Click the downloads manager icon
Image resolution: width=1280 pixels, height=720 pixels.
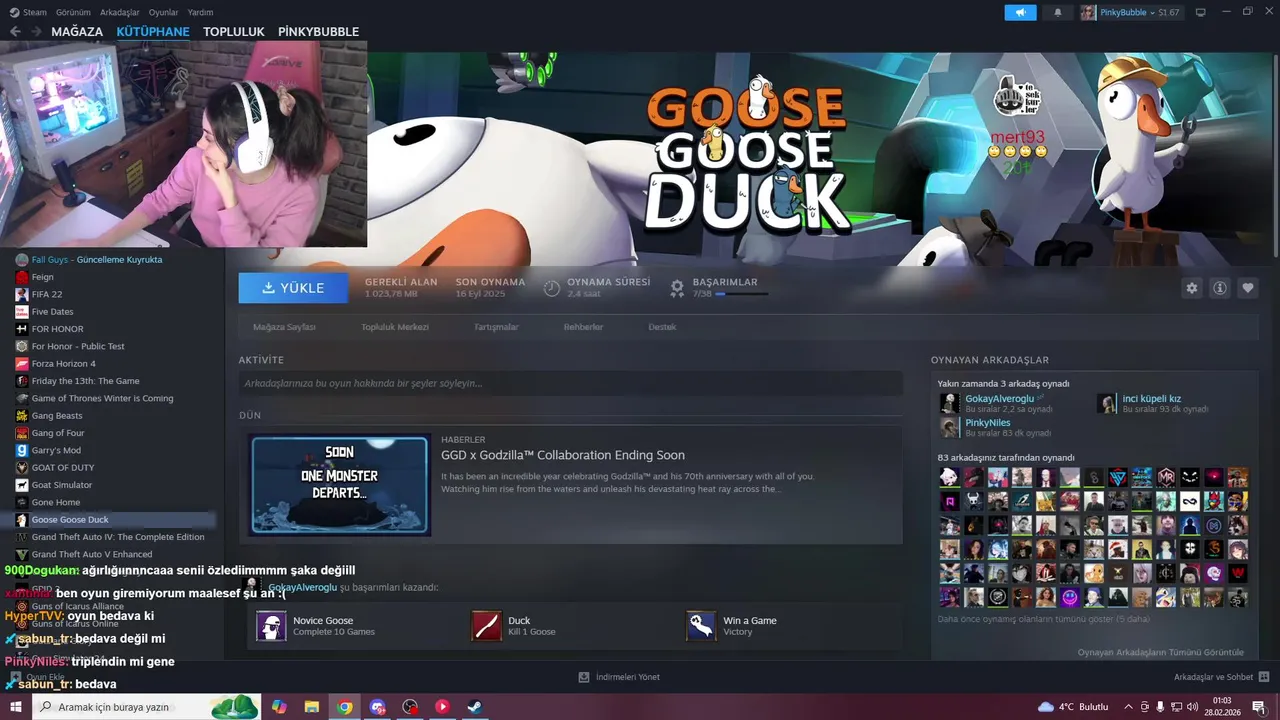point(584,677)
